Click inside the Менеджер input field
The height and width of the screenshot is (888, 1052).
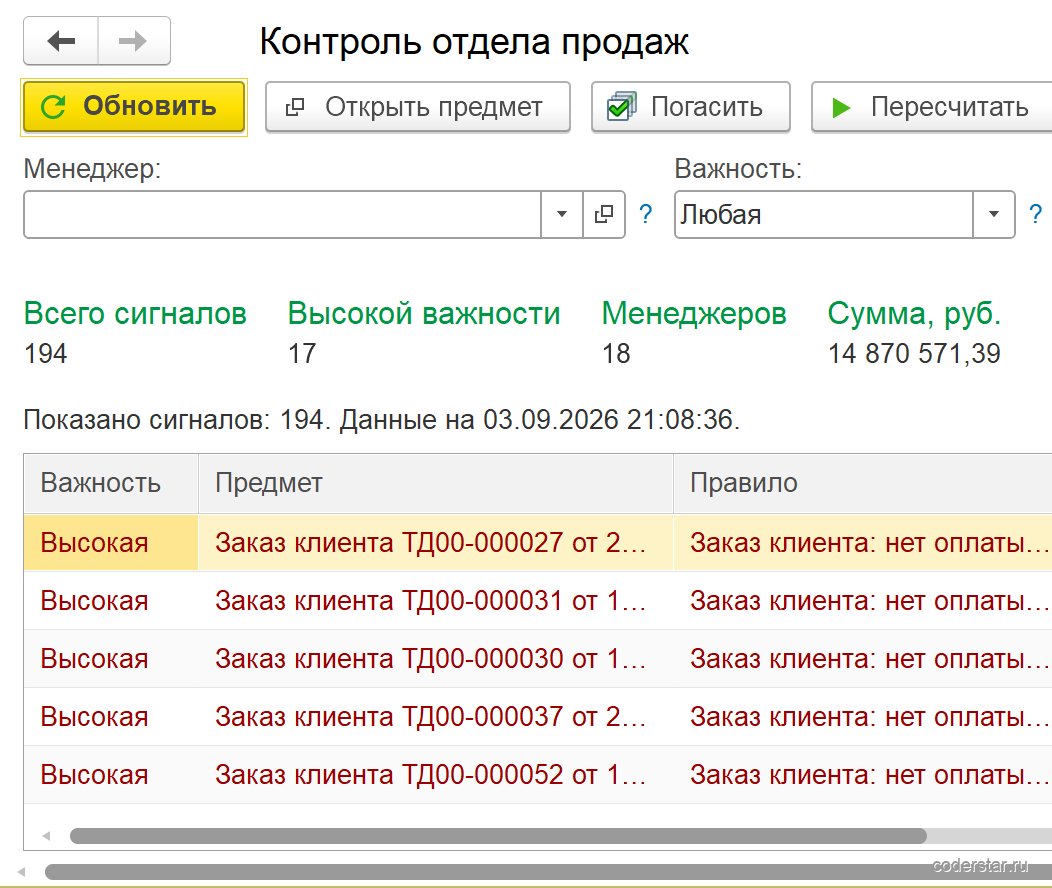click(x=282, y=215)
